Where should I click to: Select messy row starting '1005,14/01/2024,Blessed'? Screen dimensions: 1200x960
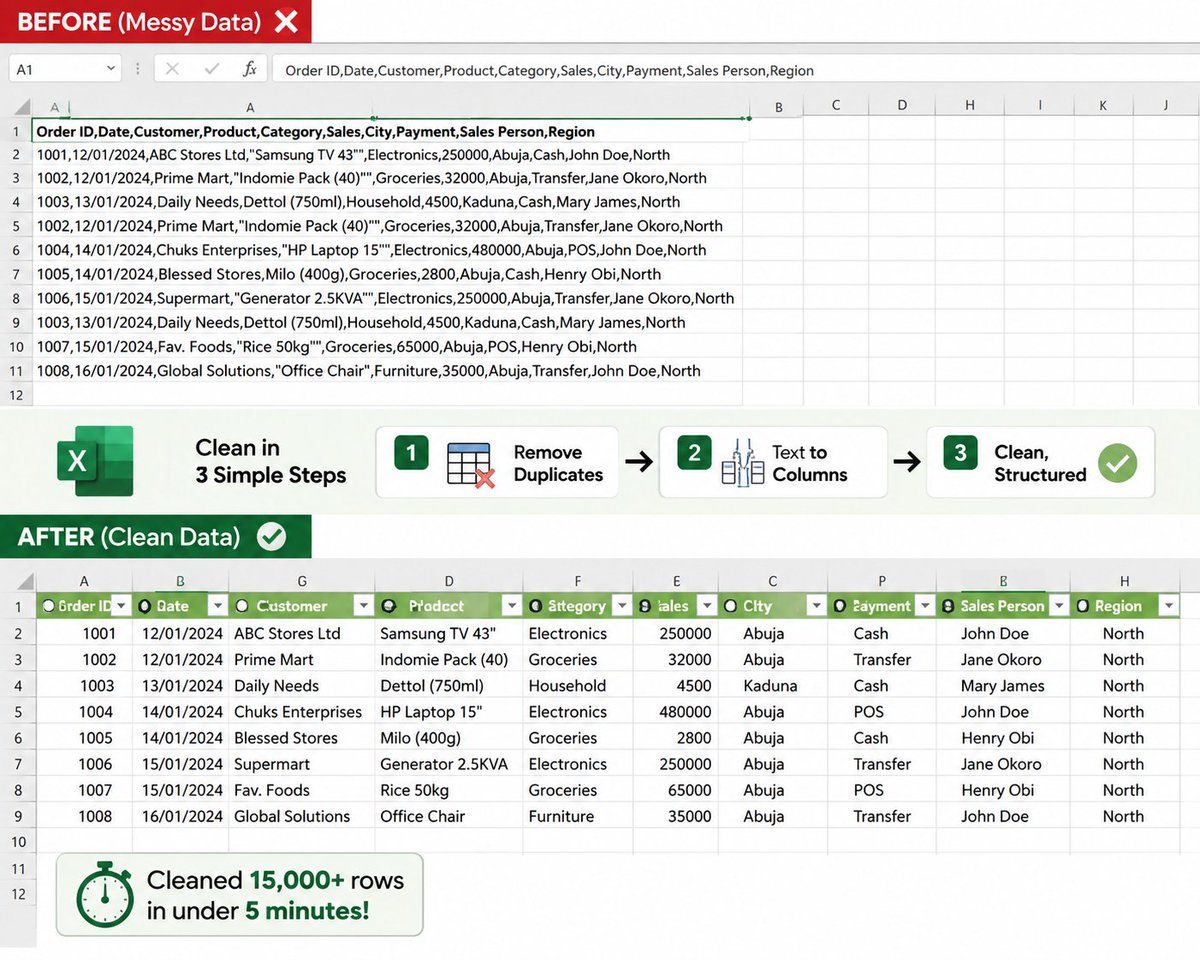click(x=388, y=274)
